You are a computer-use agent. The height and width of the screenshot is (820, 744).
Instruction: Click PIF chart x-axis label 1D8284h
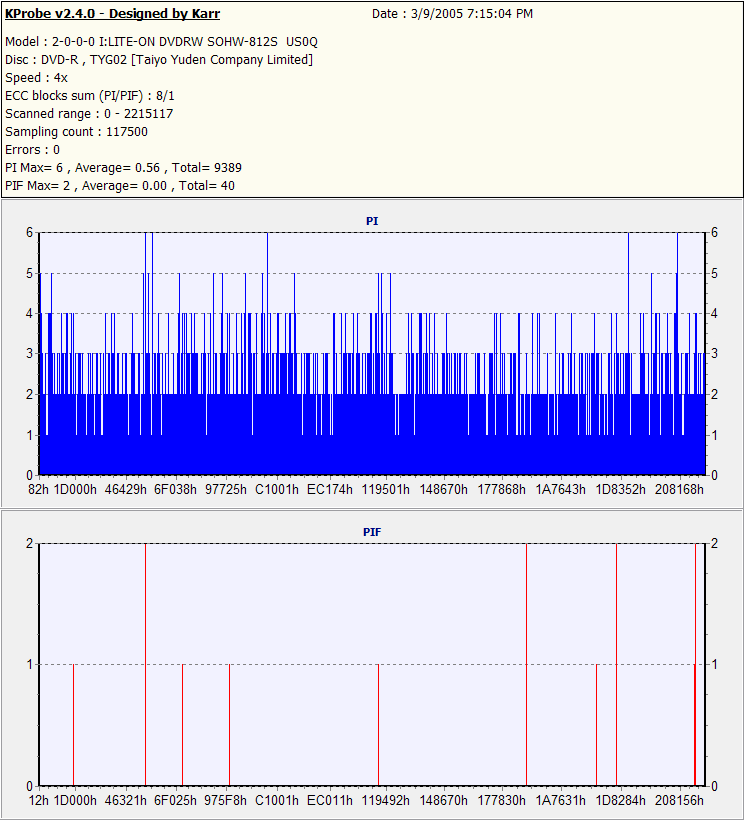point(621,801)
